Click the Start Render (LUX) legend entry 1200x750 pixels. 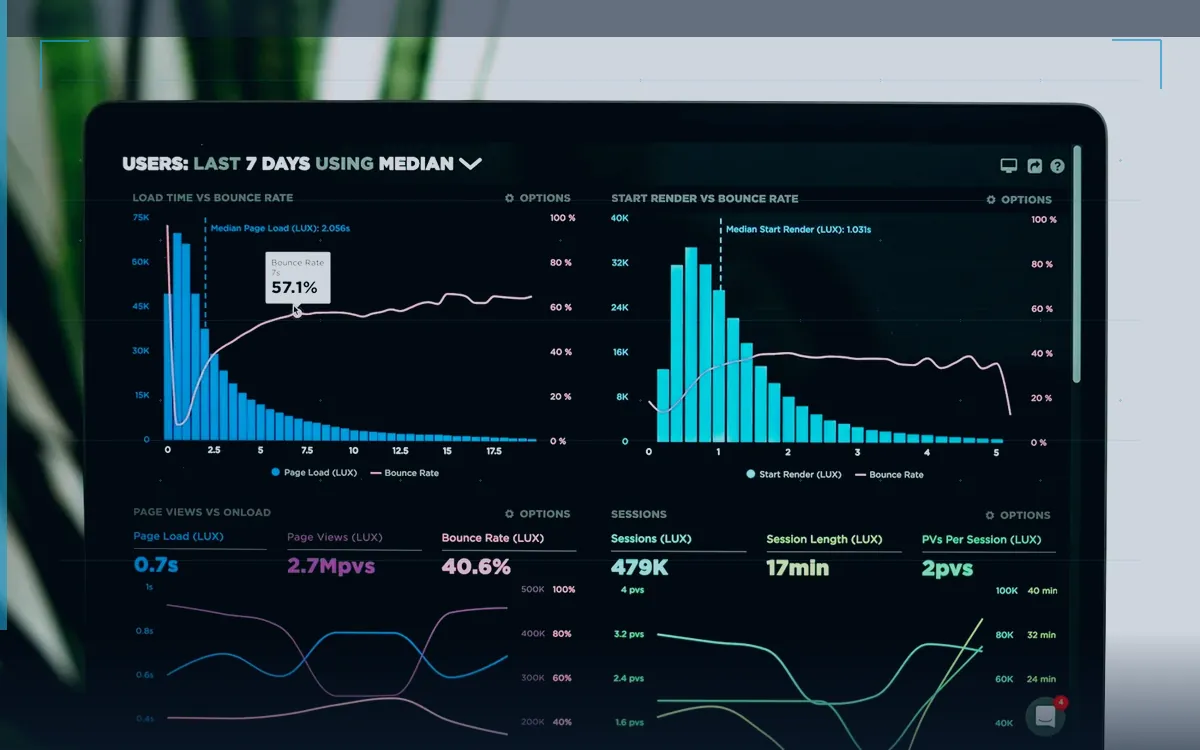(794, 474)
